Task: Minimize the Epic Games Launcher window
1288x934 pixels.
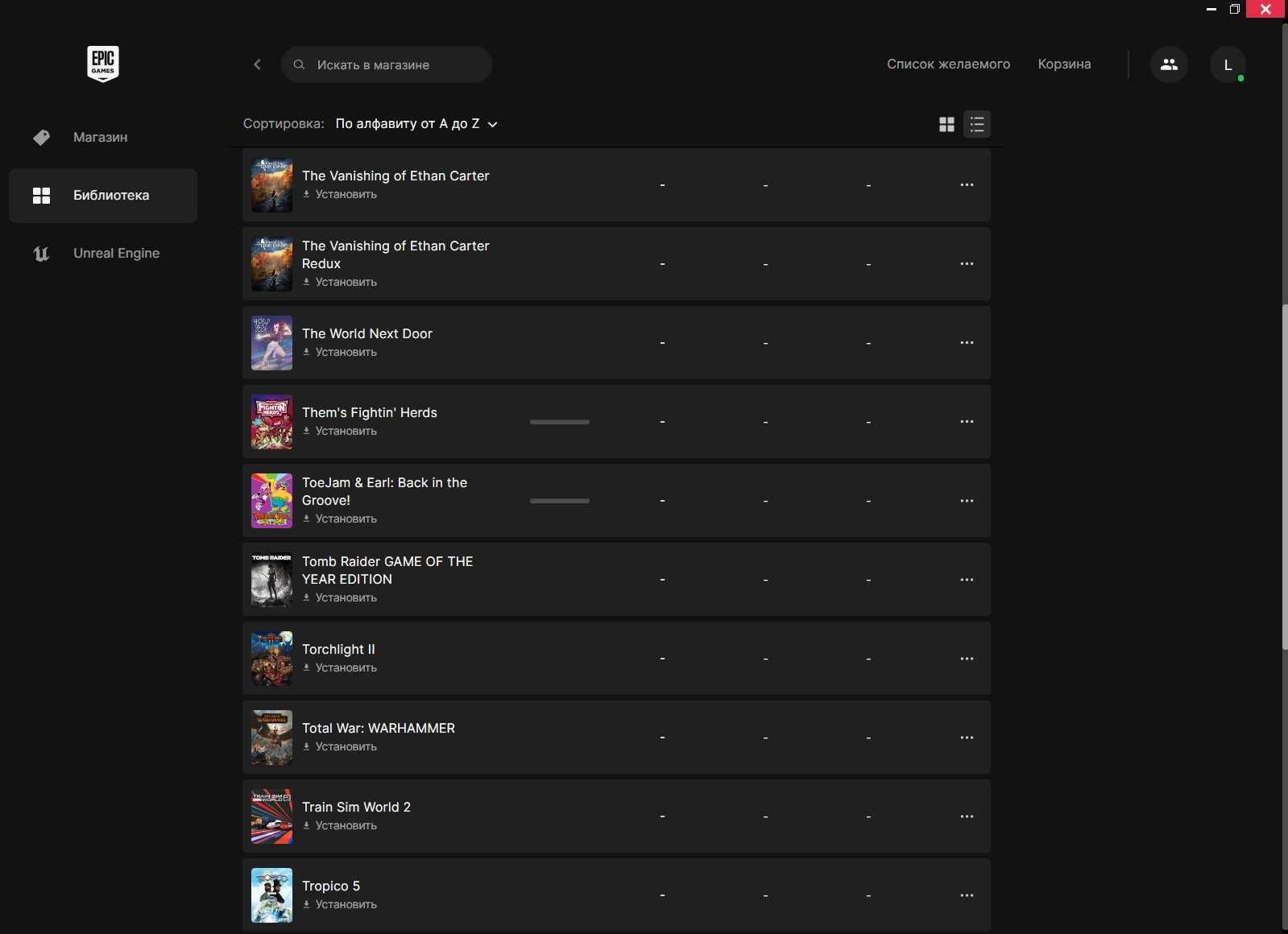Action: (1211, 9)
